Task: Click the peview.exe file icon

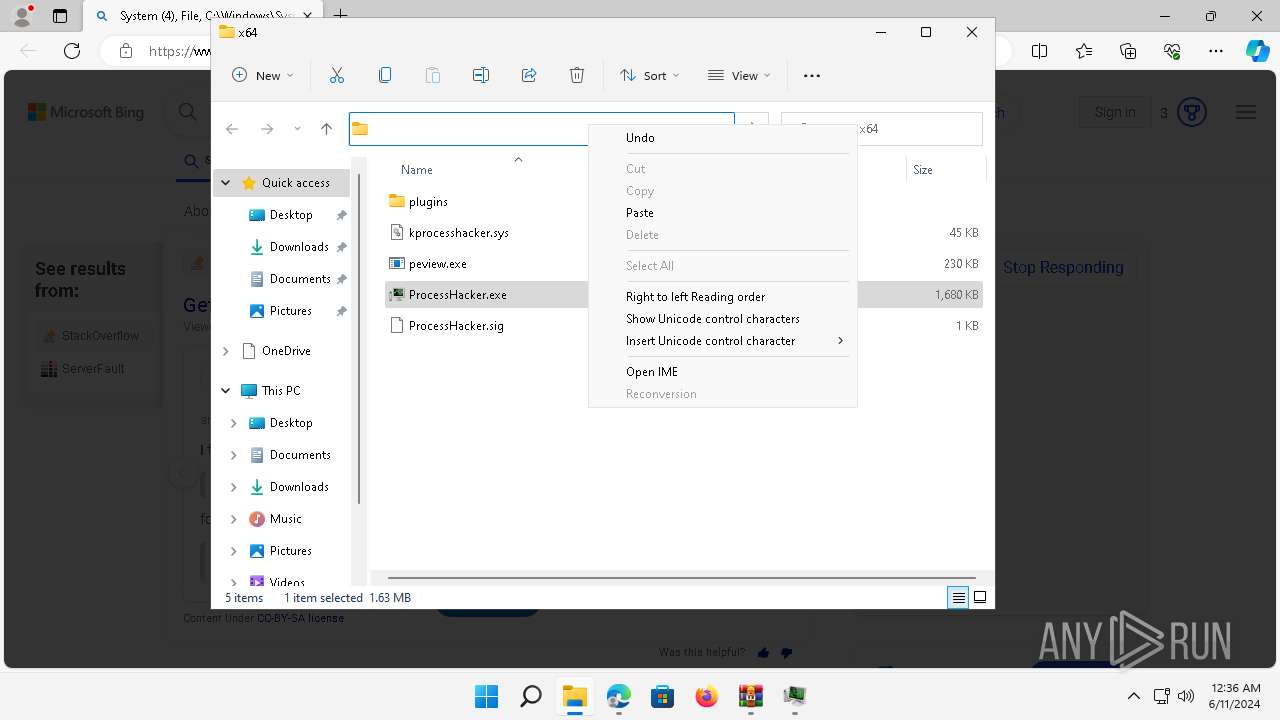Action: [396, 264]
